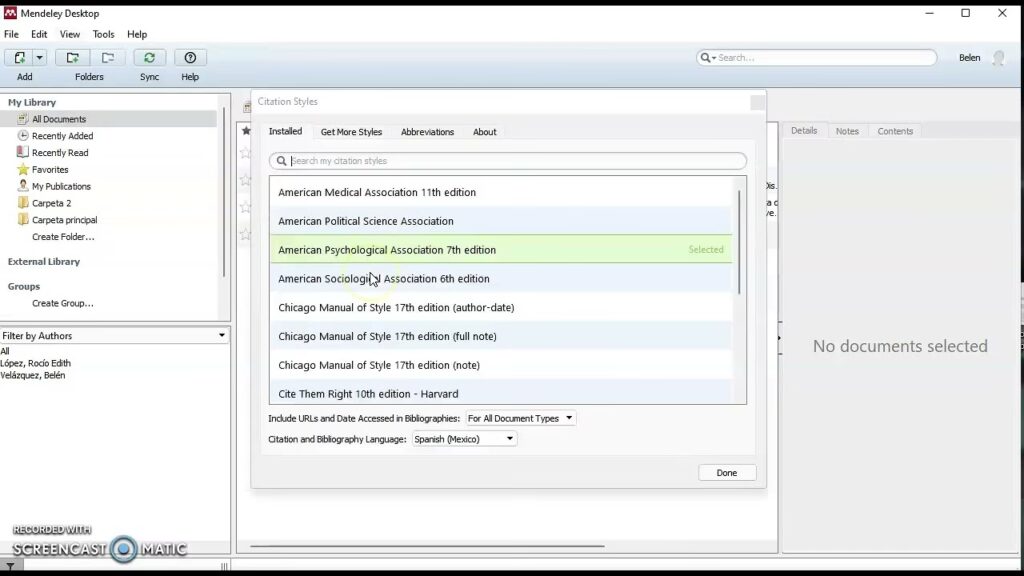Click the Belen user profile icon
Image resolution: width=1024 pixels, height=576 pixels.
[x=997, y=58]
